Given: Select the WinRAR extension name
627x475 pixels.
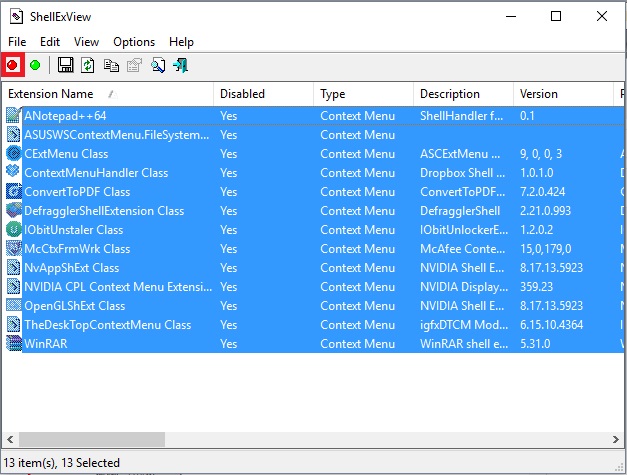Looking at the screenshot, I should tap(46, 344).
